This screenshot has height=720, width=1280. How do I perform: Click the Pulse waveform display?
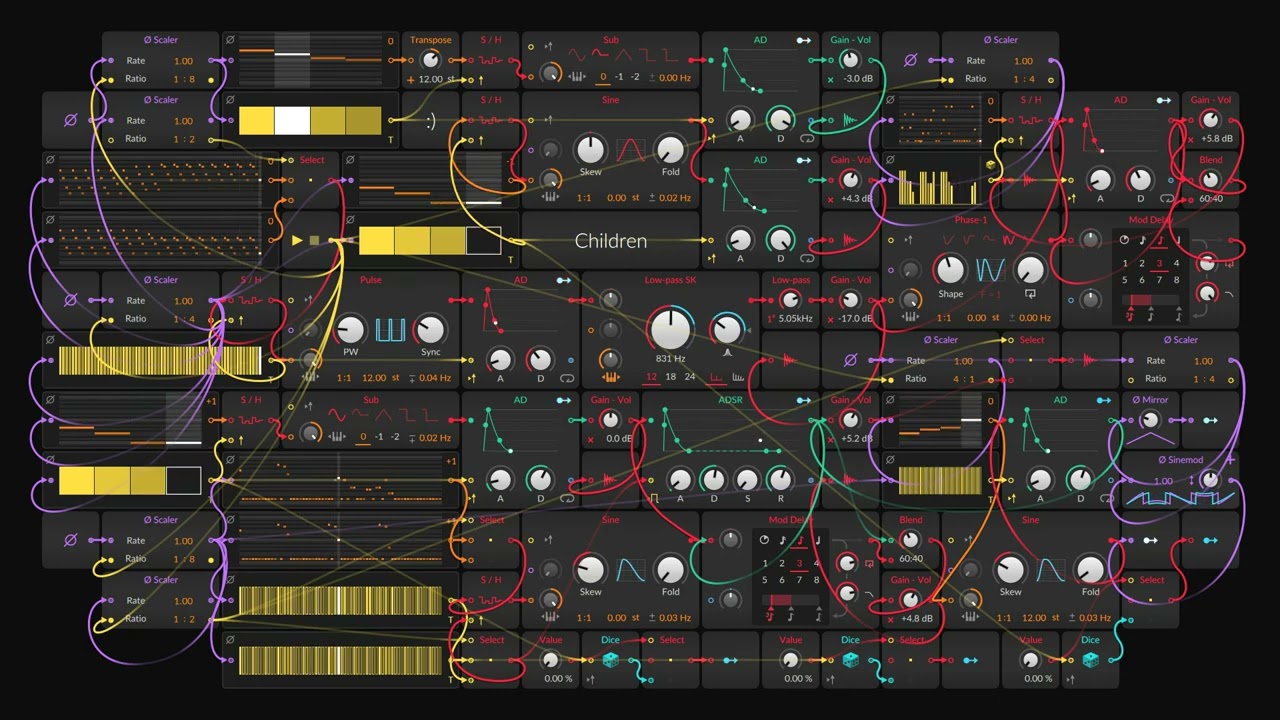(x=390, y=330)
